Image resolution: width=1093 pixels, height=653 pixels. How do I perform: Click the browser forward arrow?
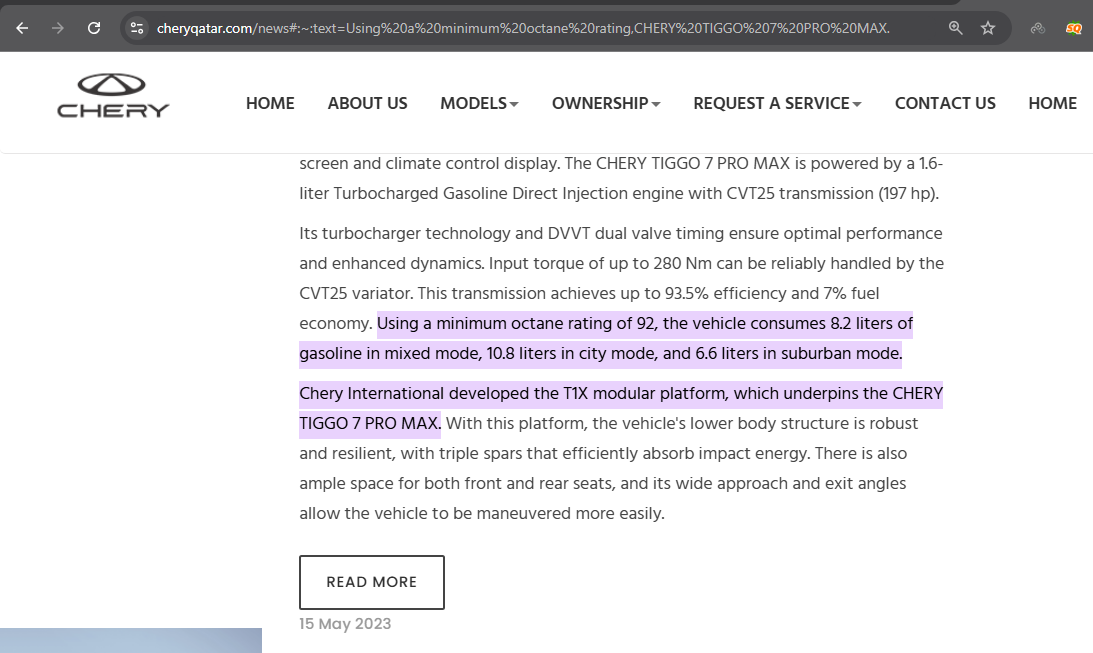pyautogui.click(x=58, y=28)
